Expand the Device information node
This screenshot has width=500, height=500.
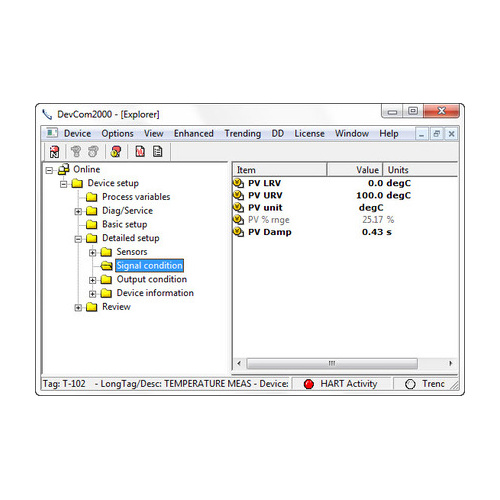(92, 294)
